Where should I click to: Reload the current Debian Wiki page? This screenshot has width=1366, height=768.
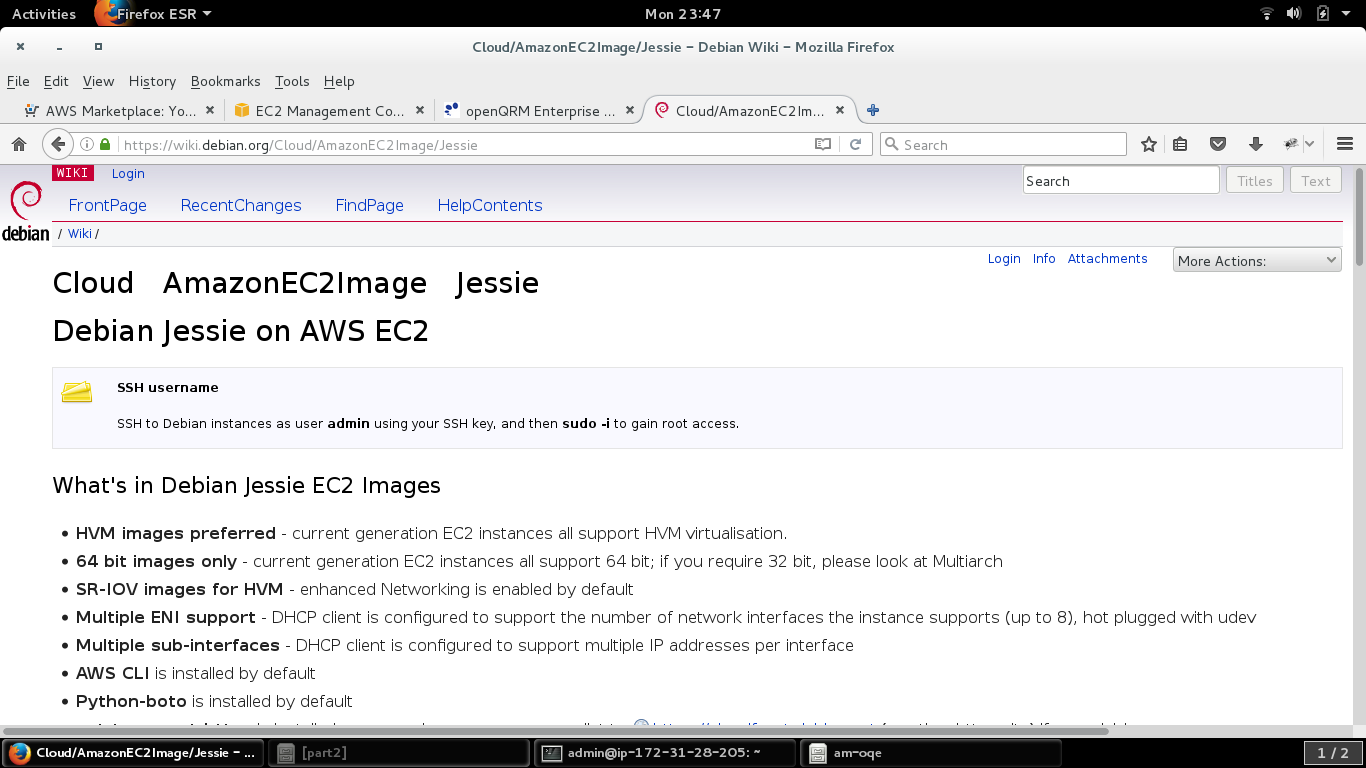coord(856,144)
